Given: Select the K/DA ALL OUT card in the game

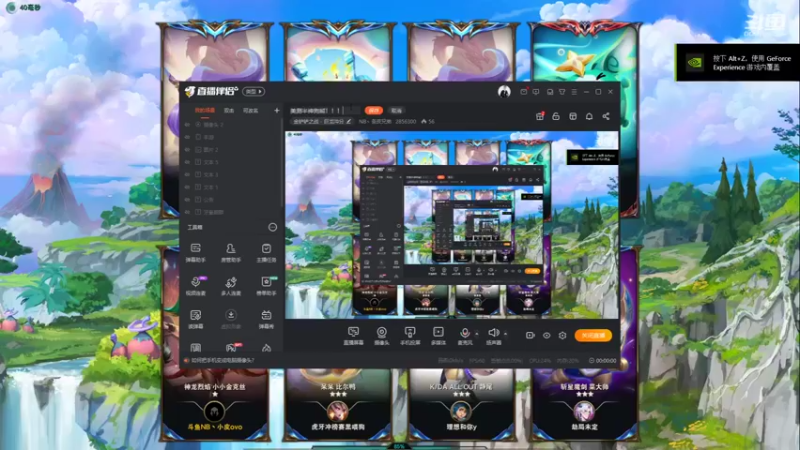Looking at the screenshot, I should (x=461, y=406).
